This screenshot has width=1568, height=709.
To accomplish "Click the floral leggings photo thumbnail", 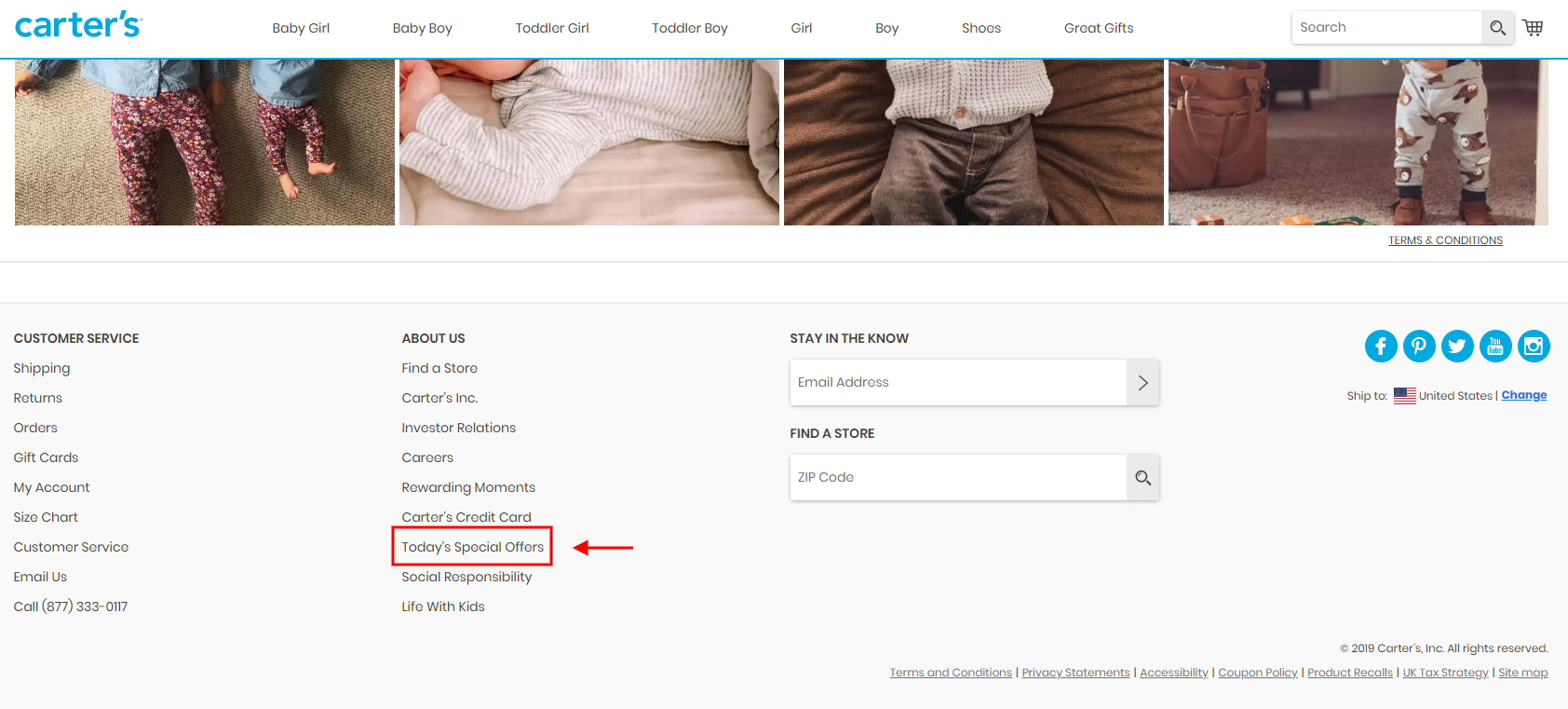I will pos(205,143).
